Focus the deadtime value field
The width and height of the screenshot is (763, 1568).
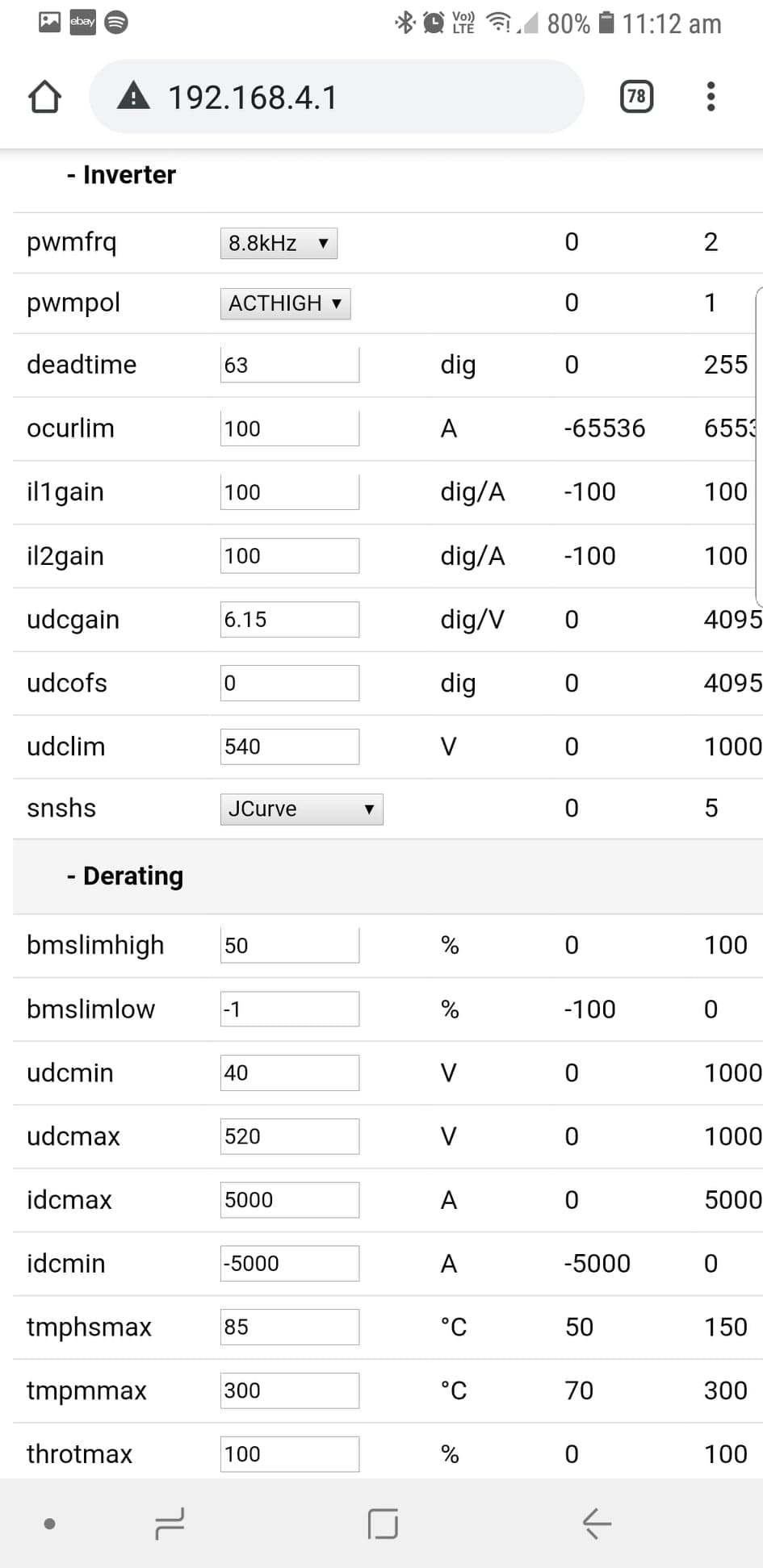(x=290, y=365)
